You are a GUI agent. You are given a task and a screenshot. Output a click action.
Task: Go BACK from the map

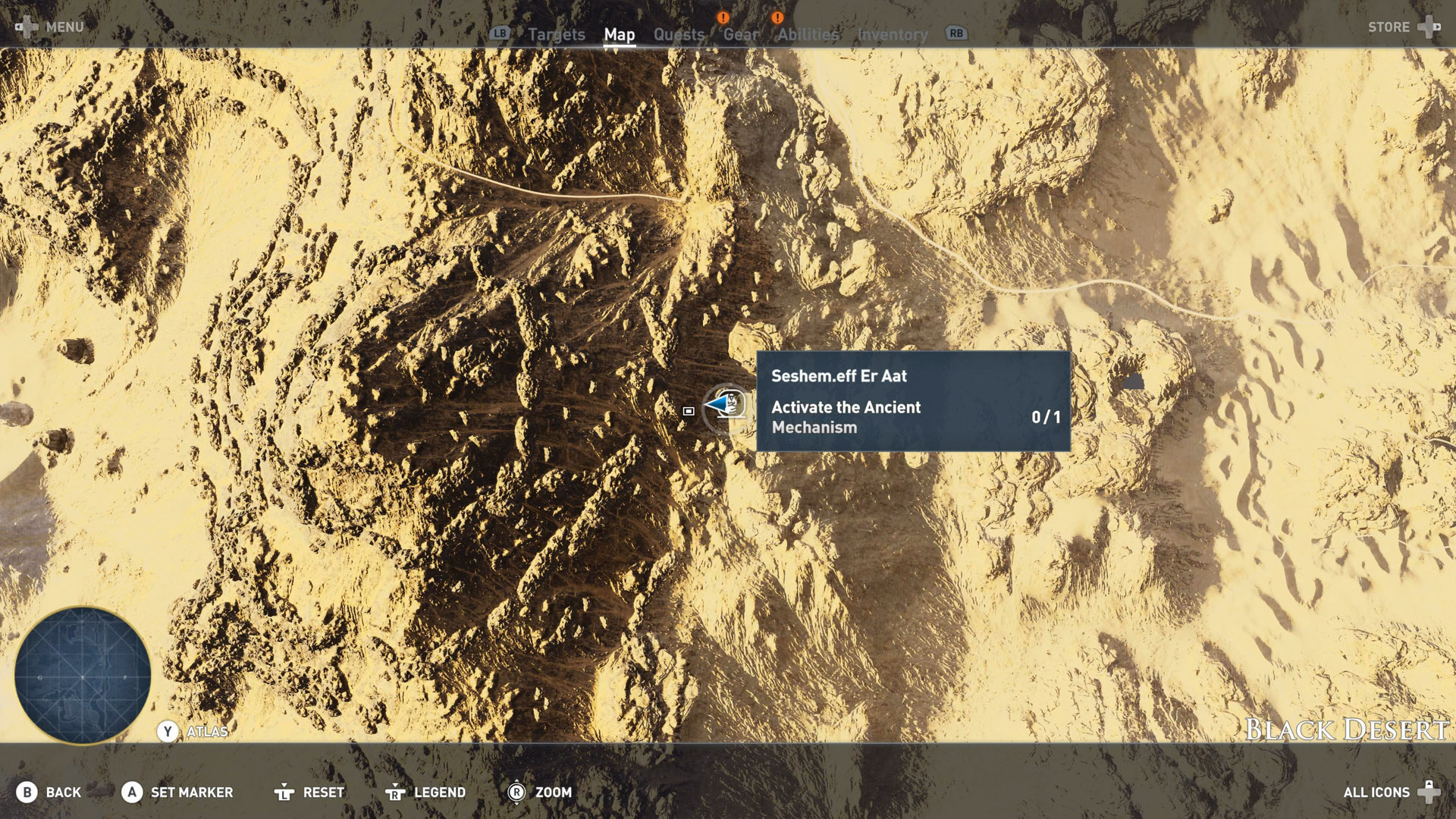[63, 792]
